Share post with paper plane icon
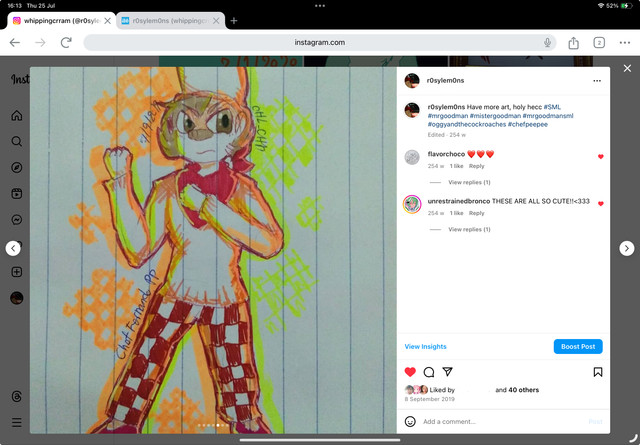This screenshot has height=445, width=640. (448, 372)
